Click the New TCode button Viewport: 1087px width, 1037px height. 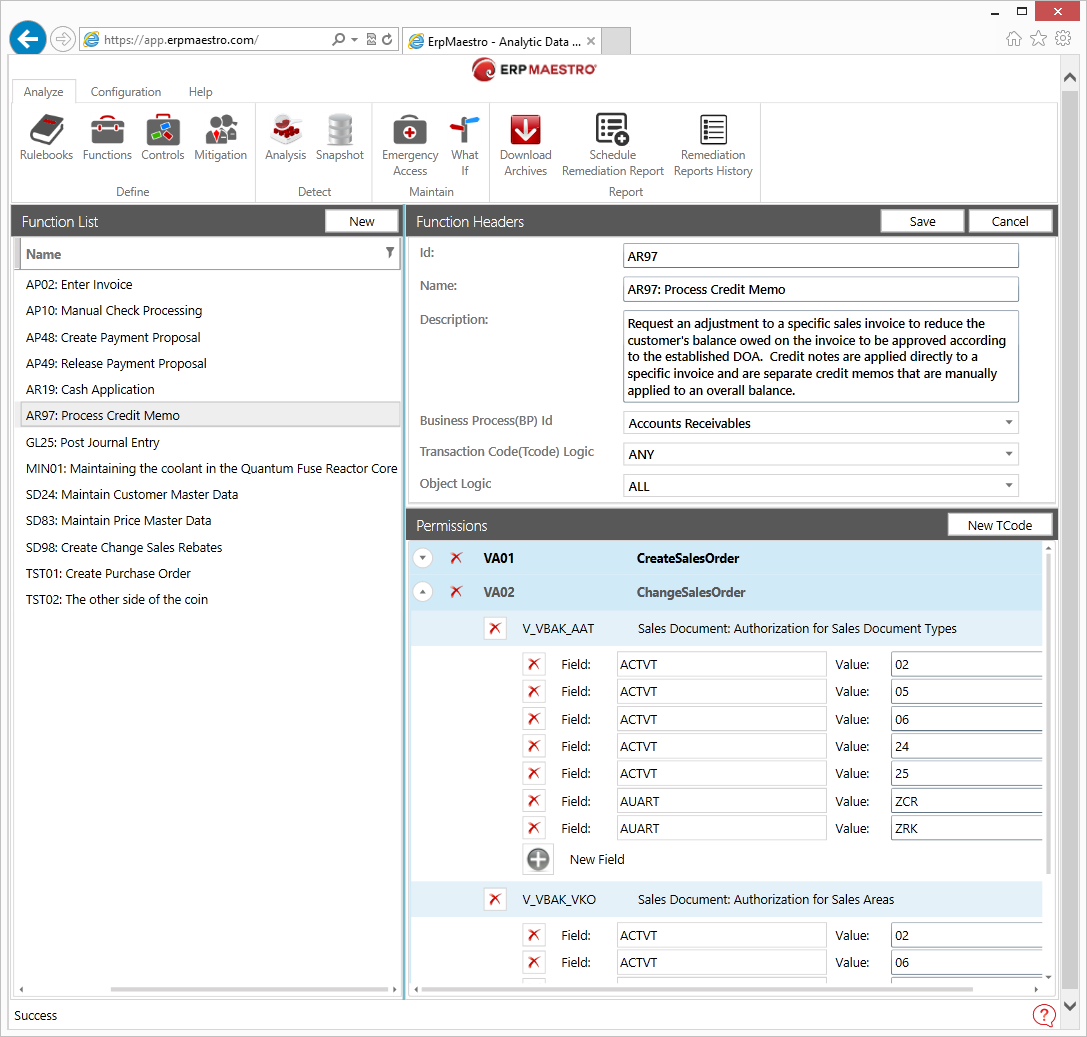coord(999,525)
